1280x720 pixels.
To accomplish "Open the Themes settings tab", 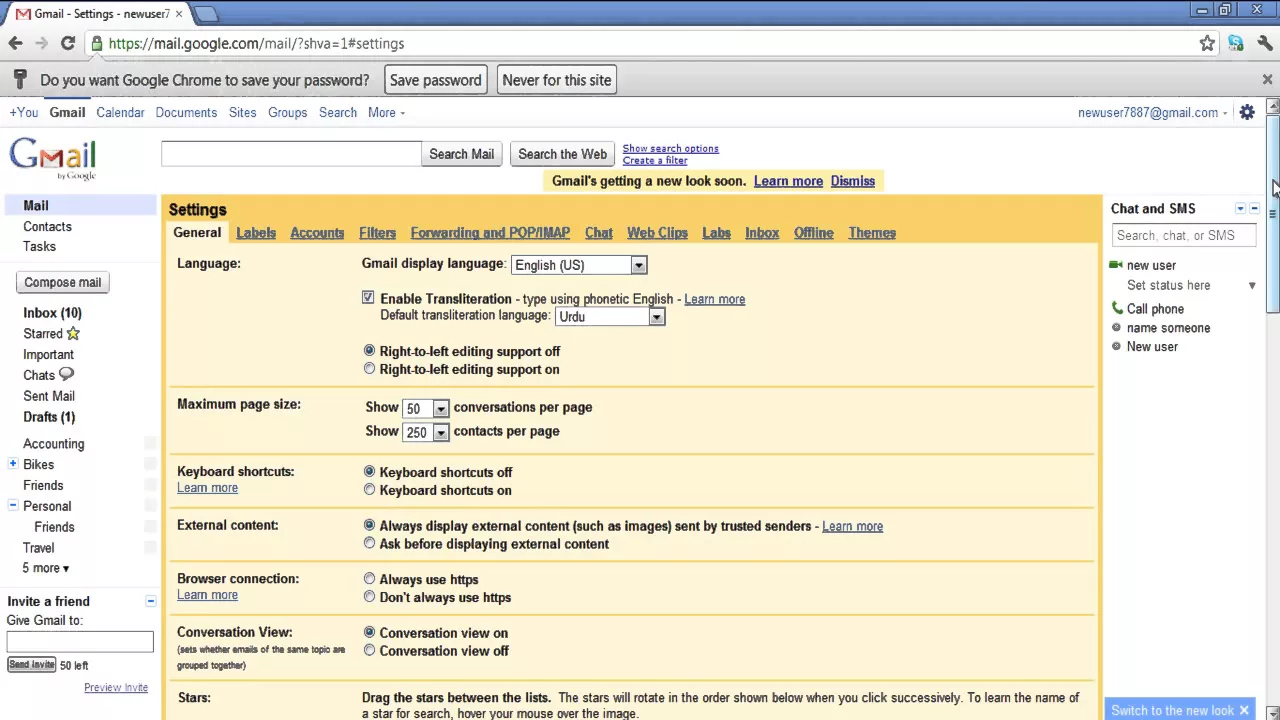I will click(x=872, y=232).
